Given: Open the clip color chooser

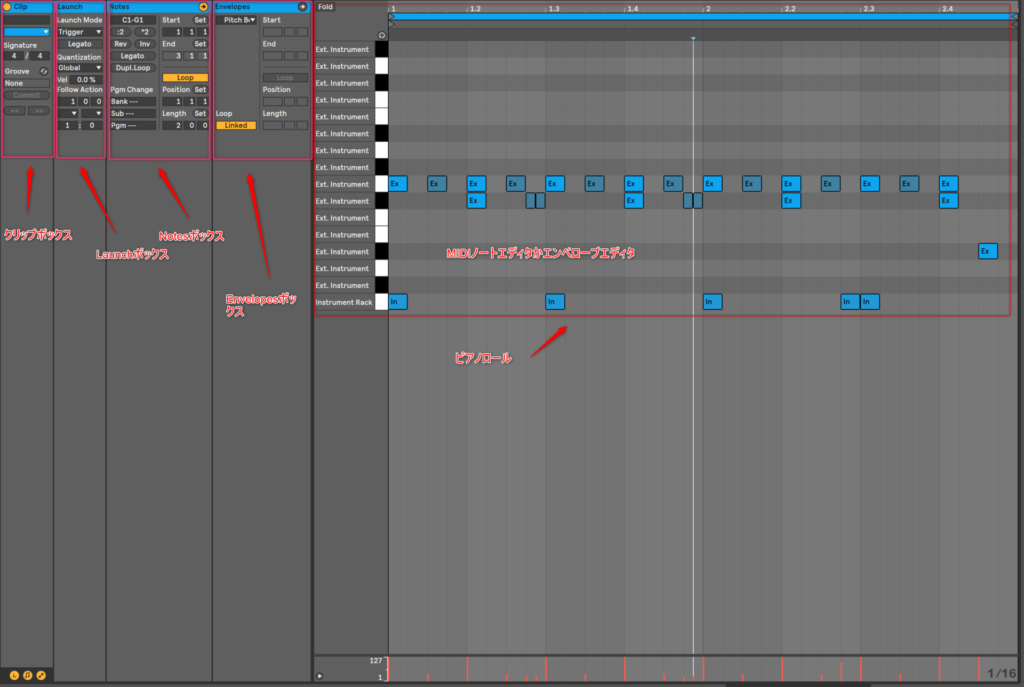Looking at the screenshot, I should [27, 32].
